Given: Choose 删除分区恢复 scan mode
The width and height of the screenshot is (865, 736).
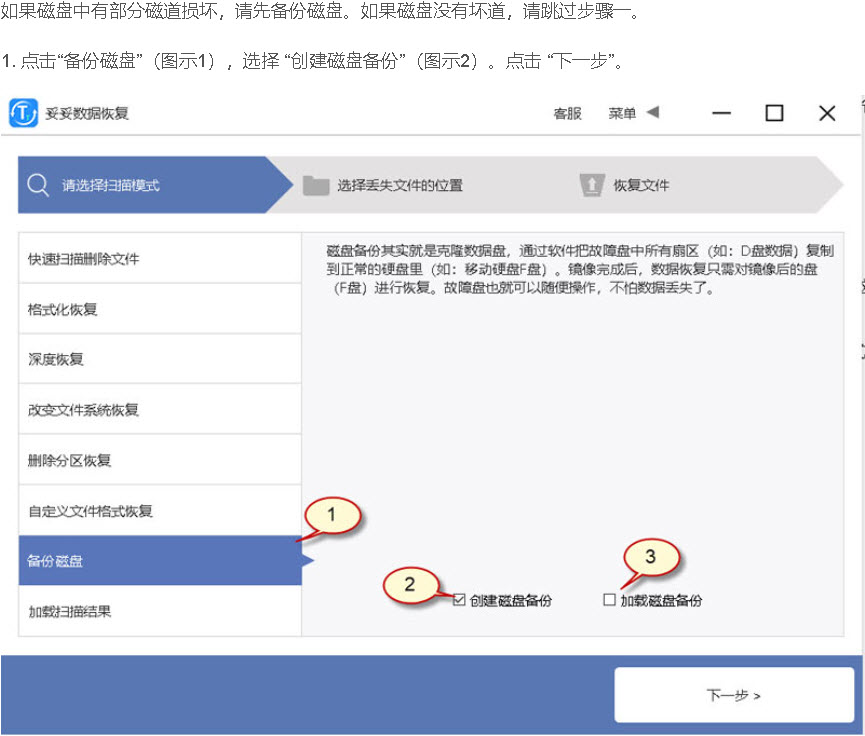Looking at the screenshot, I should tap(160, 460).
